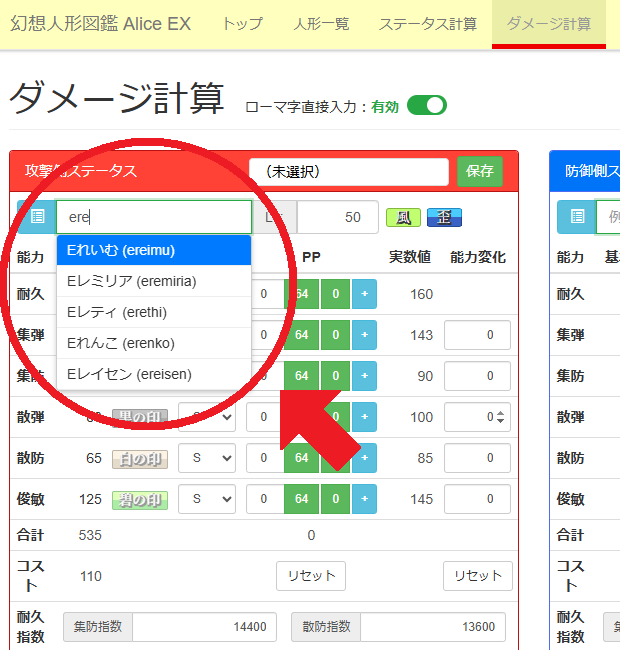Focus the 散防 PP input field
The height and width of the screenshot is (650, 620).
265,458
